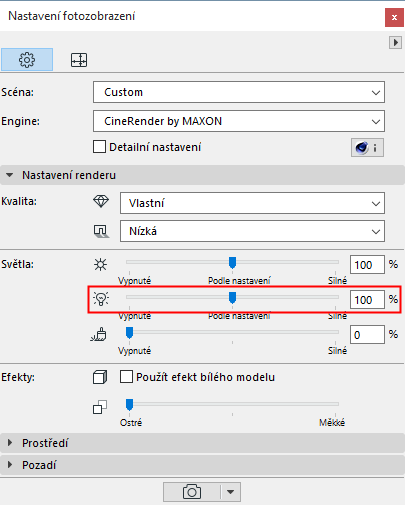Open the Scéna dropdown showing Custom
Viewport: 405px width, 505px height.
(x=239, y=92)
